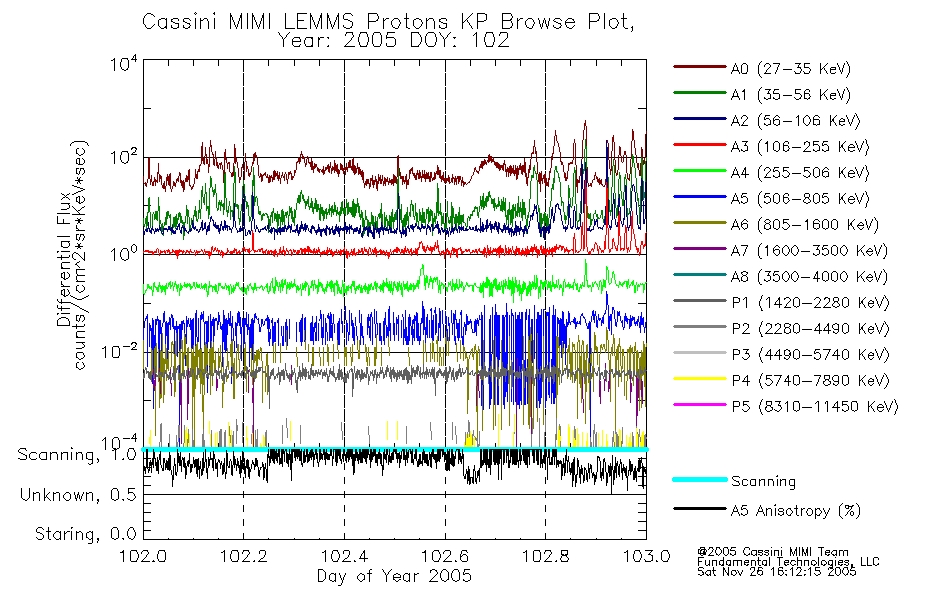950x600 pixels.
Task: Click the black A5 Anisotropy legend line
Action: [x=700, y=509]
